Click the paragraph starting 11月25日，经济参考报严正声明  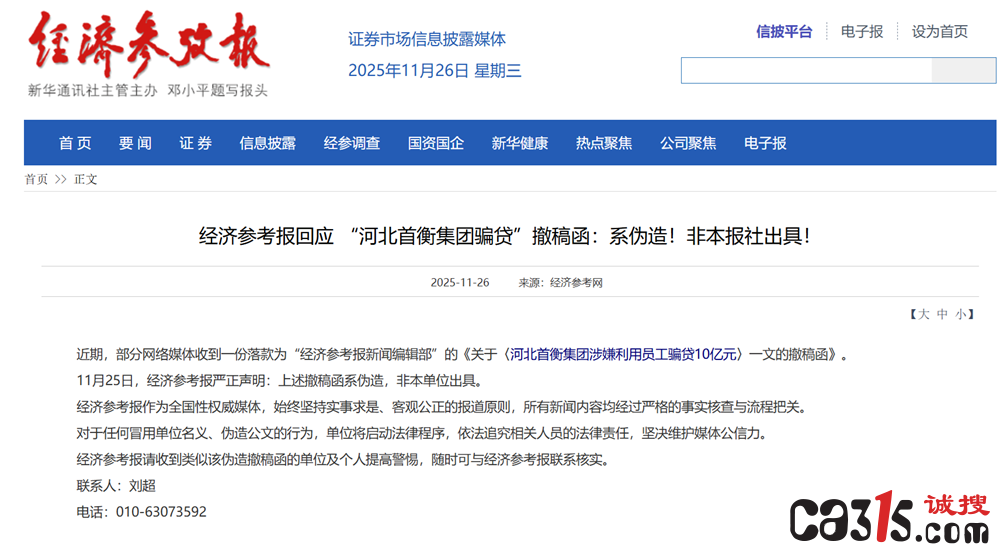point(281,381)
